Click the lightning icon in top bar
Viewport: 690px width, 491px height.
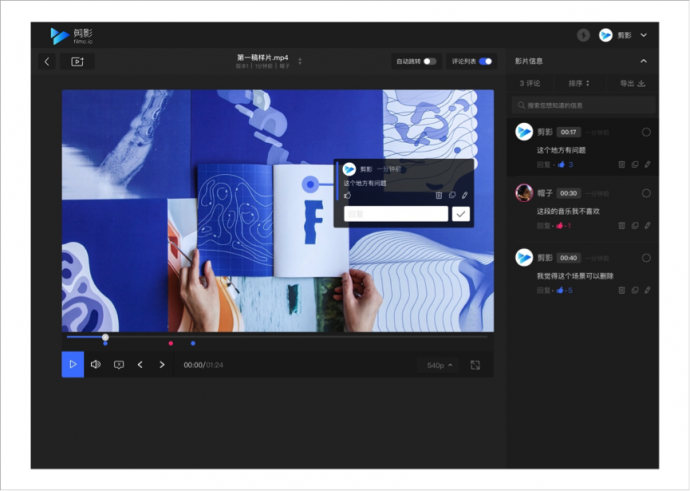pyautogui.click(x=584, y=35)
